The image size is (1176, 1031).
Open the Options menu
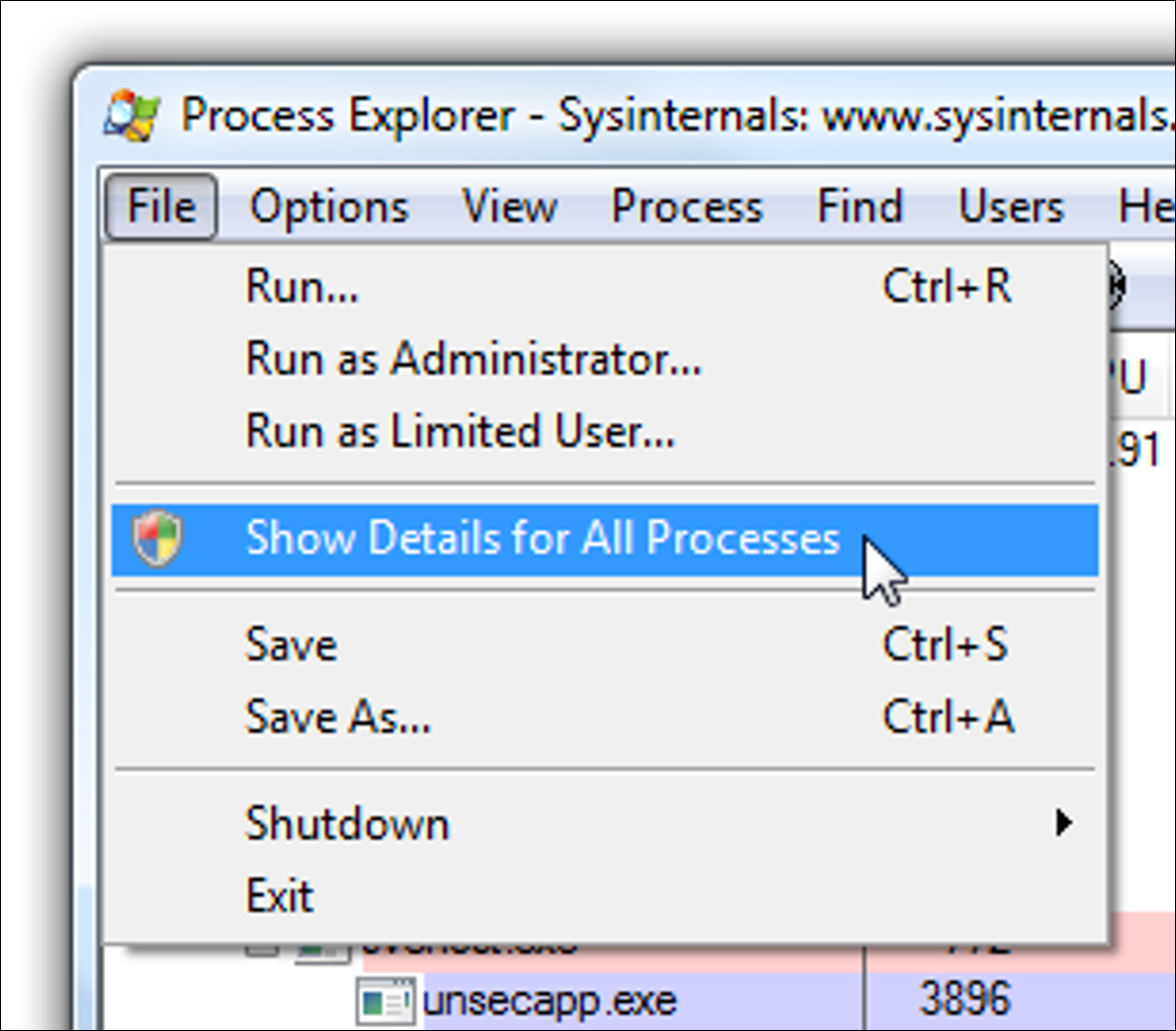pos(328,207)
